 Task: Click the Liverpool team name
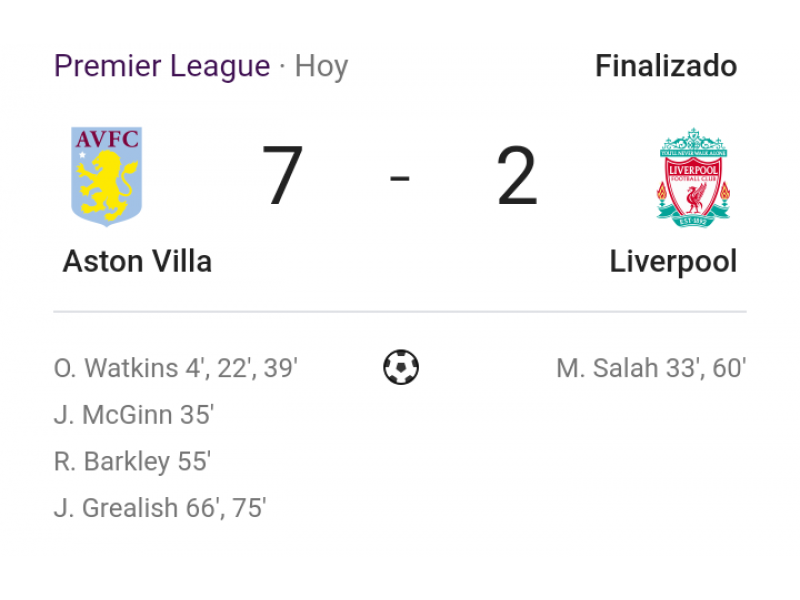coord(673,262)
